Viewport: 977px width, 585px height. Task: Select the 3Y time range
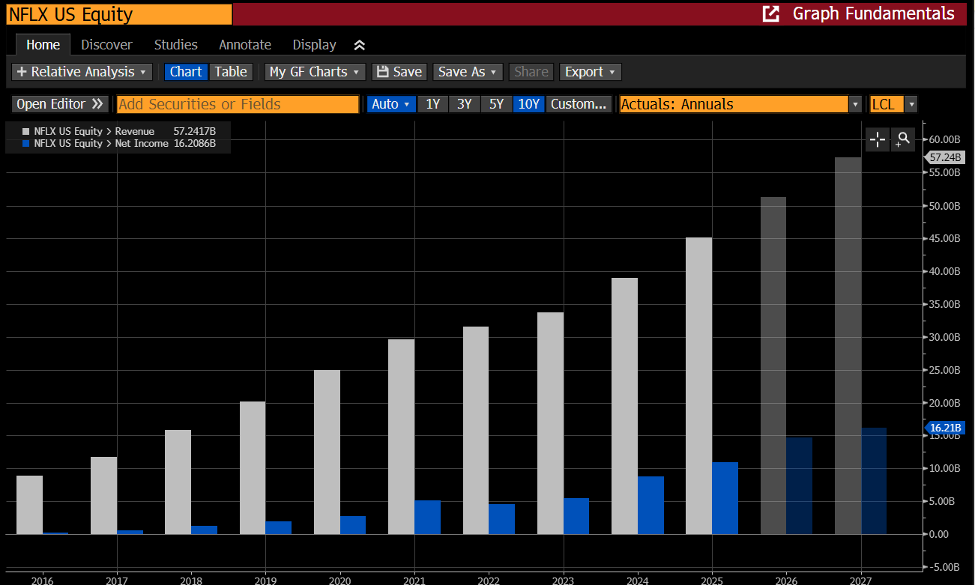click(x=464, y=104)
